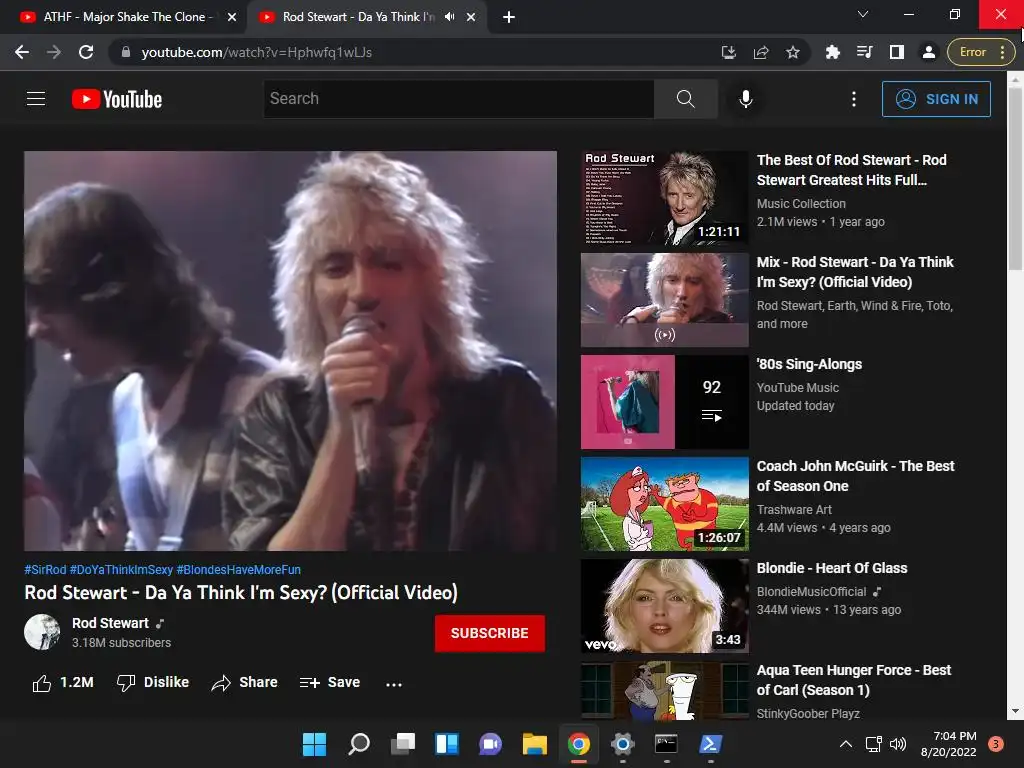Open Aqua Teen Hunger Force Best of Carl
Viewport: 1024px width, 768px height.
854,680
